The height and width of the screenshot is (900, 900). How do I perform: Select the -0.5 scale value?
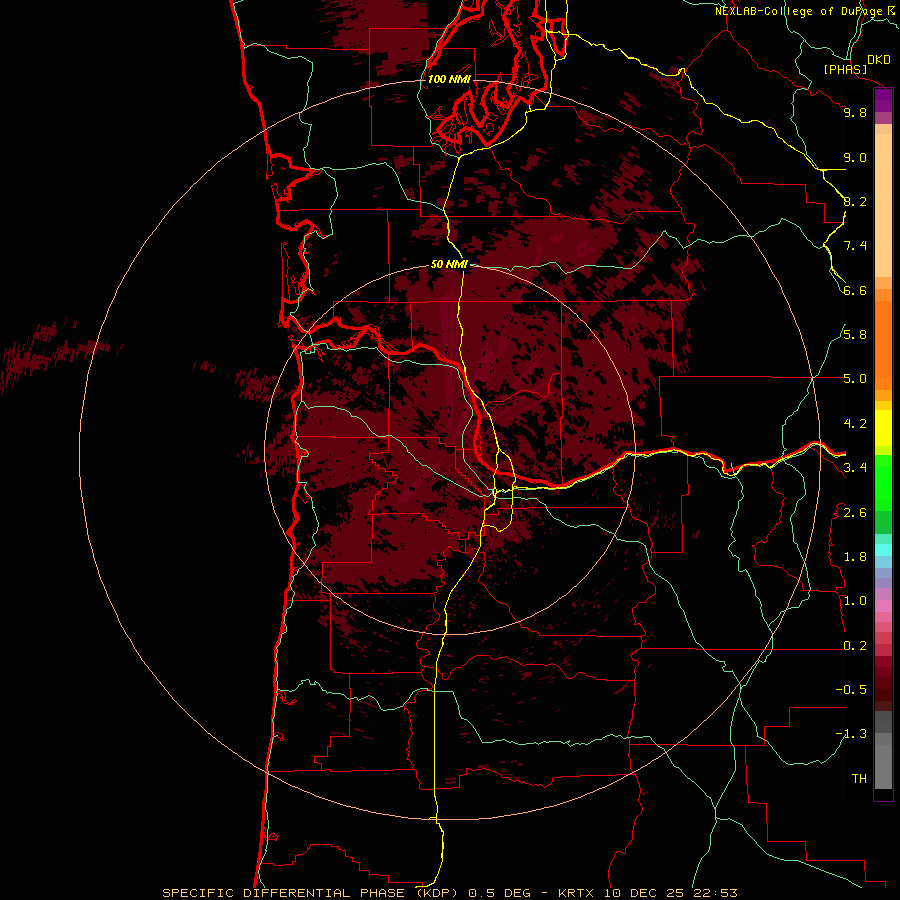[x=851, y=690]
